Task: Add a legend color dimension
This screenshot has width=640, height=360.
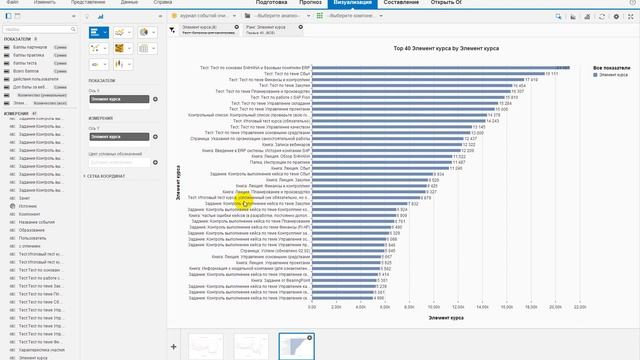Action: click(x=155, y=162)
